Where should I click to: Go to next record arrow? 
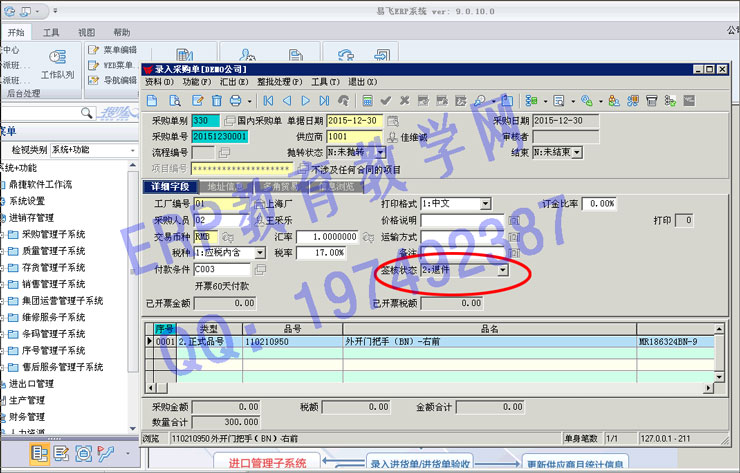coord(305,101)
